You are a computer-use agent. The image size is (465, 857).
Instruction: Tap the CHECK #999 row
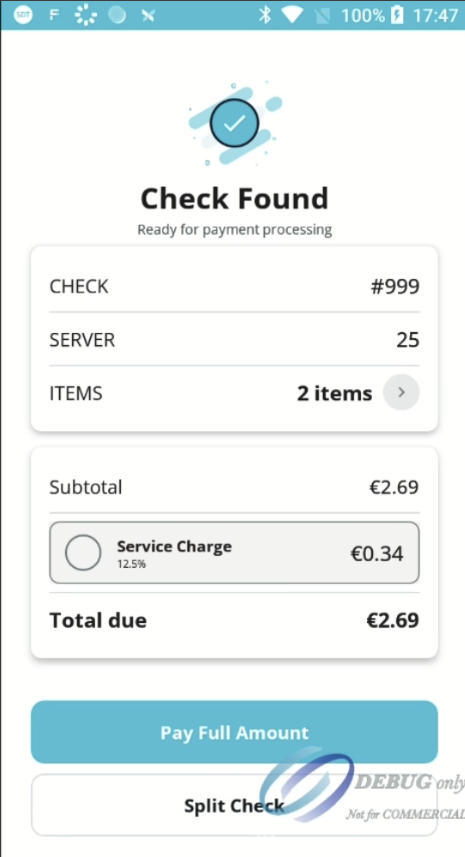click(x=234, y=286)
